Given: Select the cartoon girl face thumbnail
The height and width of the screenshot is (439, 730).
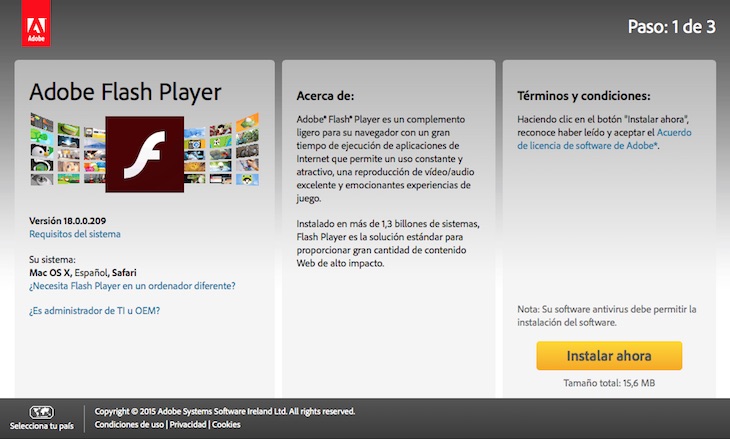Looking at the screenshot, I should click(69, 166).
